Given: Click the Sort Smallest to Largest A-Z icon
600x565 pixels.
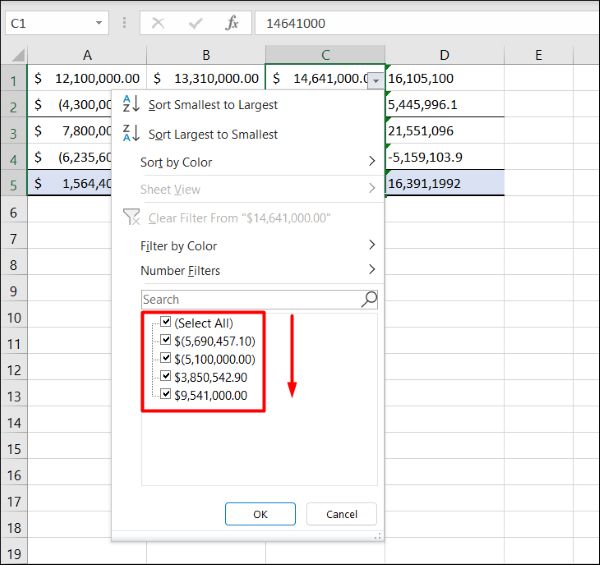Looking at the screenshot, I should (x=131, y=104).
